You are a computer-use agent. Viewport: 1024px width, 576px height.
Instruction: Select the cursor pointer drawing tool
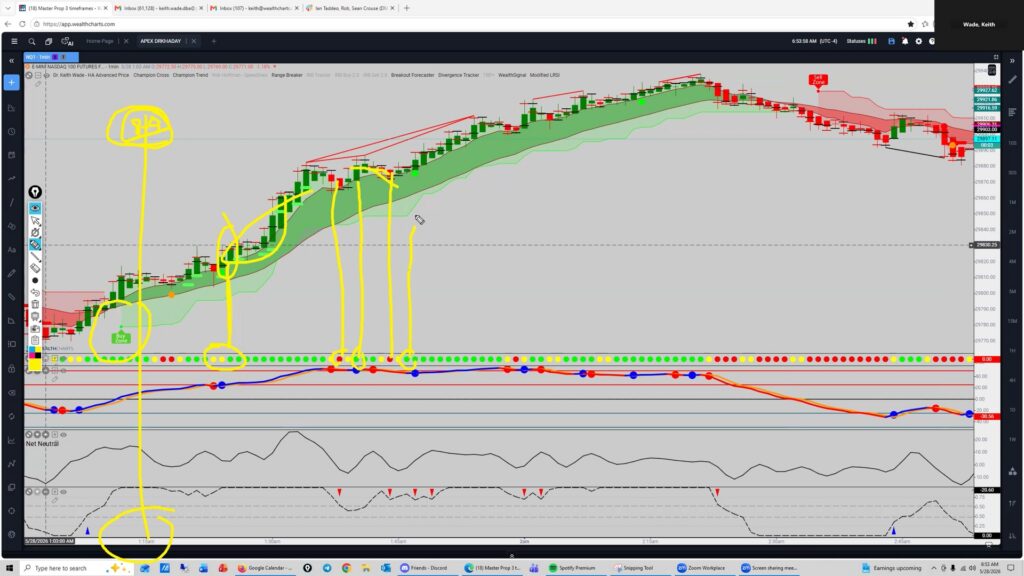35,221
